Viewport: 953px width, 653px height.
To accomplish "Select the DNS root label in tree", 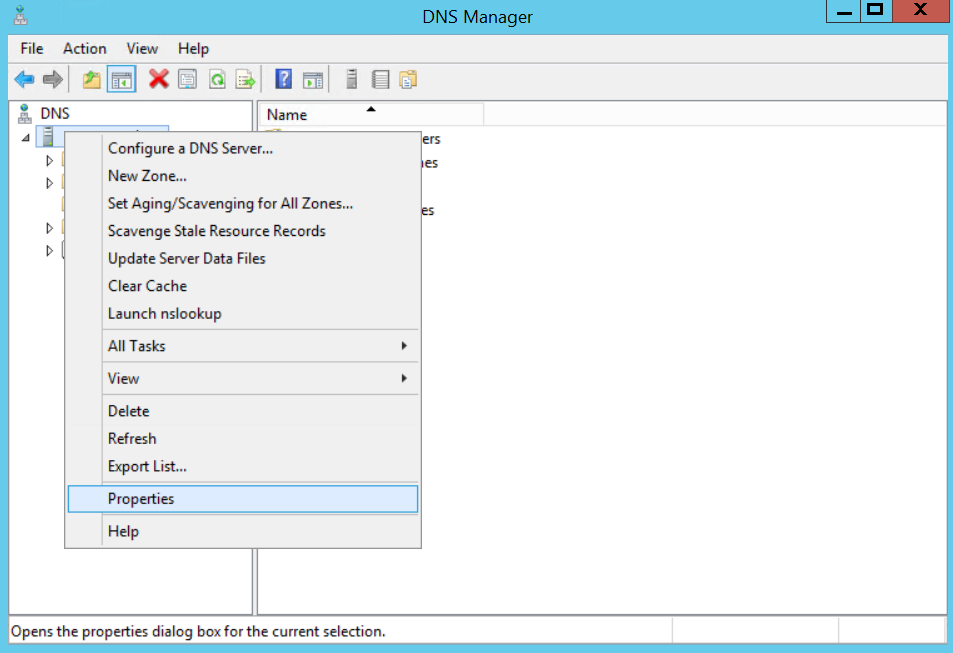I will [55, 114].
